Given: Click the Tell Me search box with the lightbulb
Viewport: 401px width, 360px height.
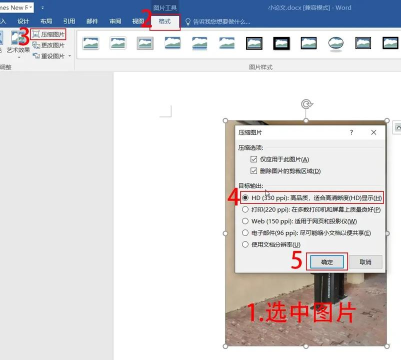Looking at the screenshot, I should (218, 22).
